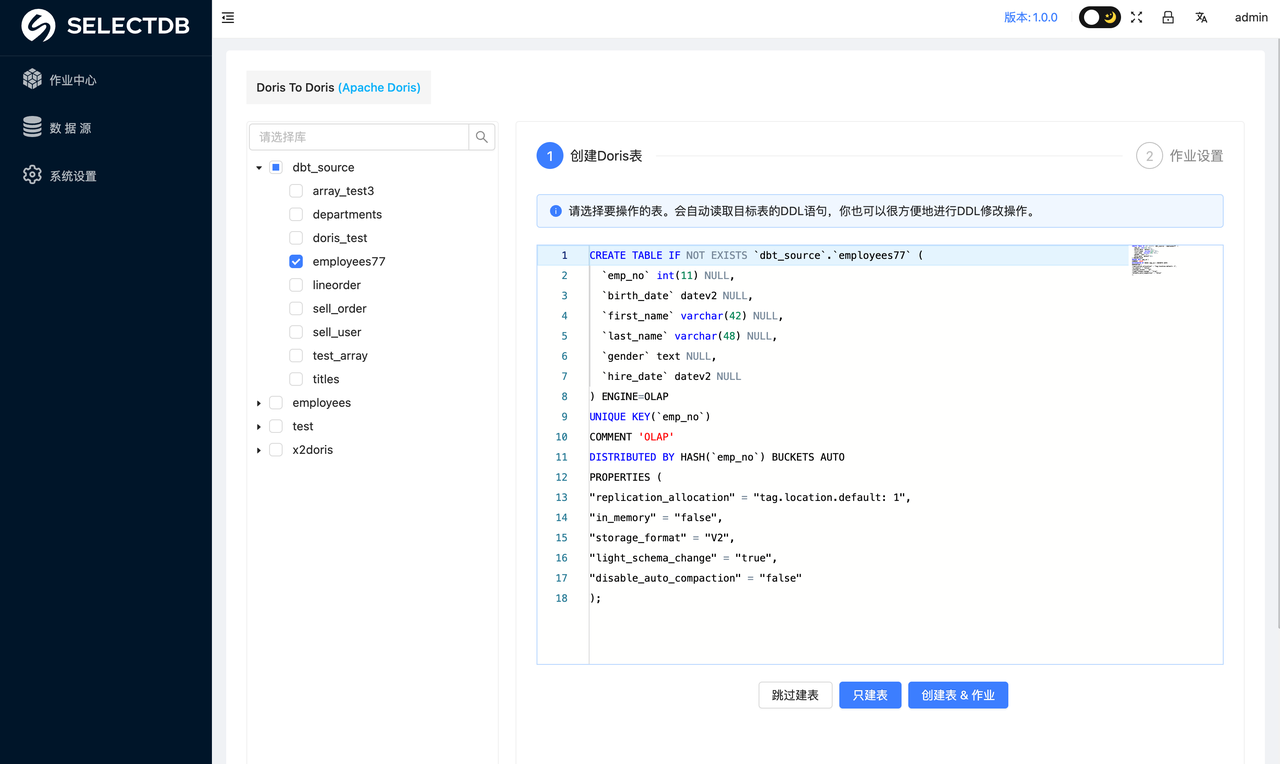Expand the x2doris database node
This screenshot has width=1280, height=764.
tap(259, 450)
